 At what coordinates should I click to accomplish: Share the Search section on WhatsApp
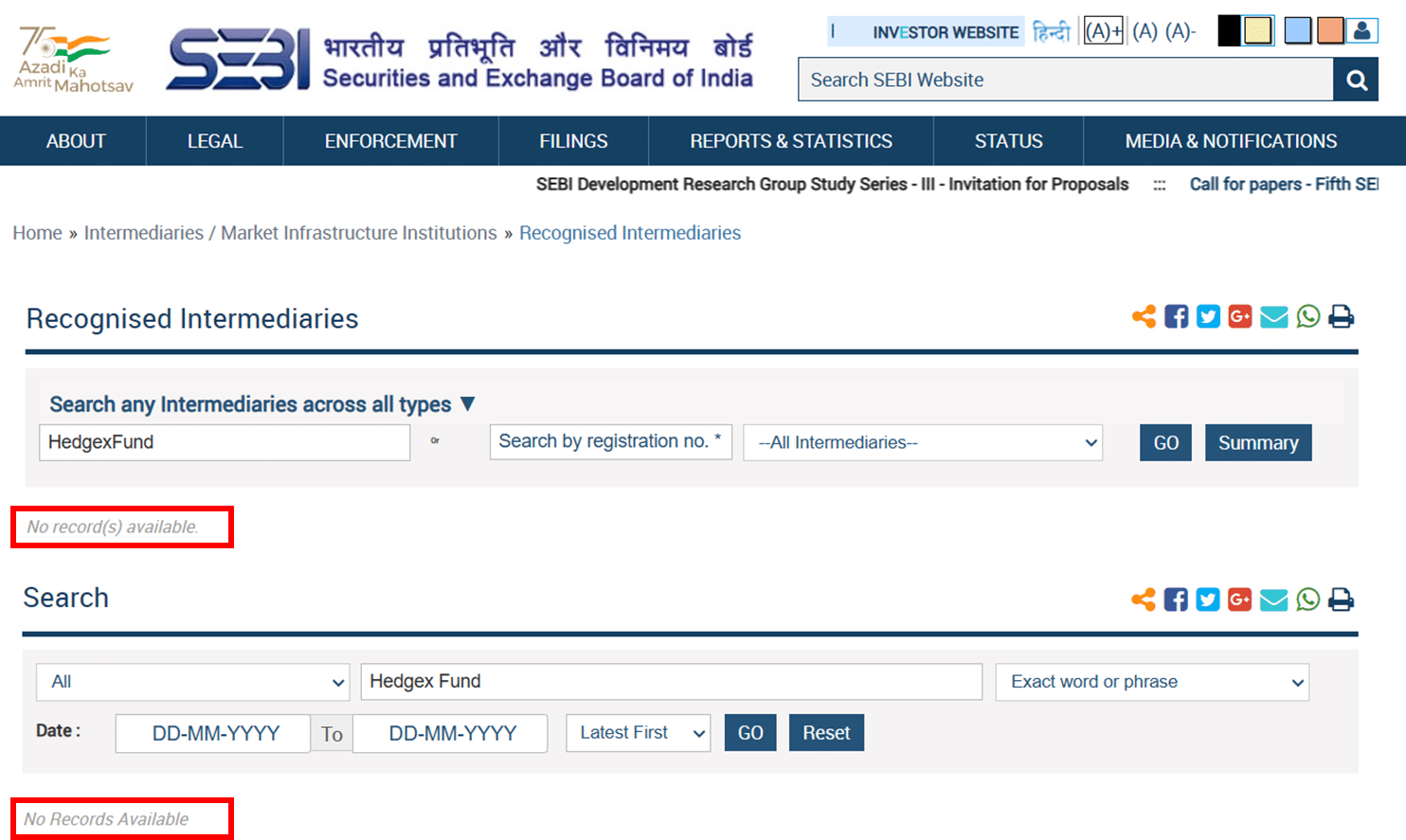pos(1308,599)
